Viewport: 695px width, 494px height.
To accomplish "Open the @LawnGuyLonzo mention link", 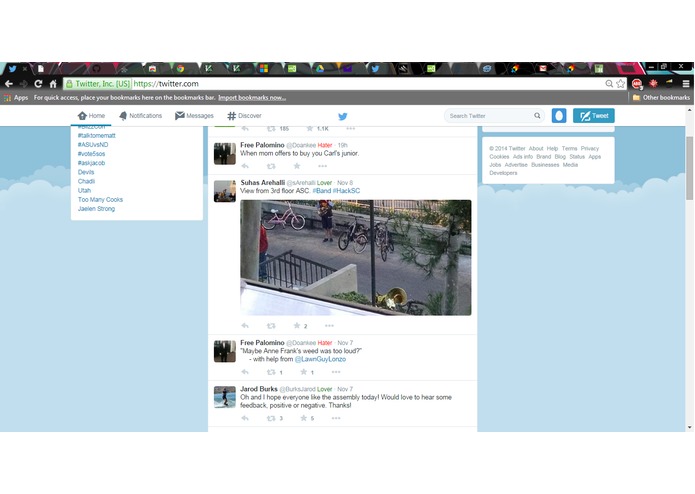I will coord(320,359).
